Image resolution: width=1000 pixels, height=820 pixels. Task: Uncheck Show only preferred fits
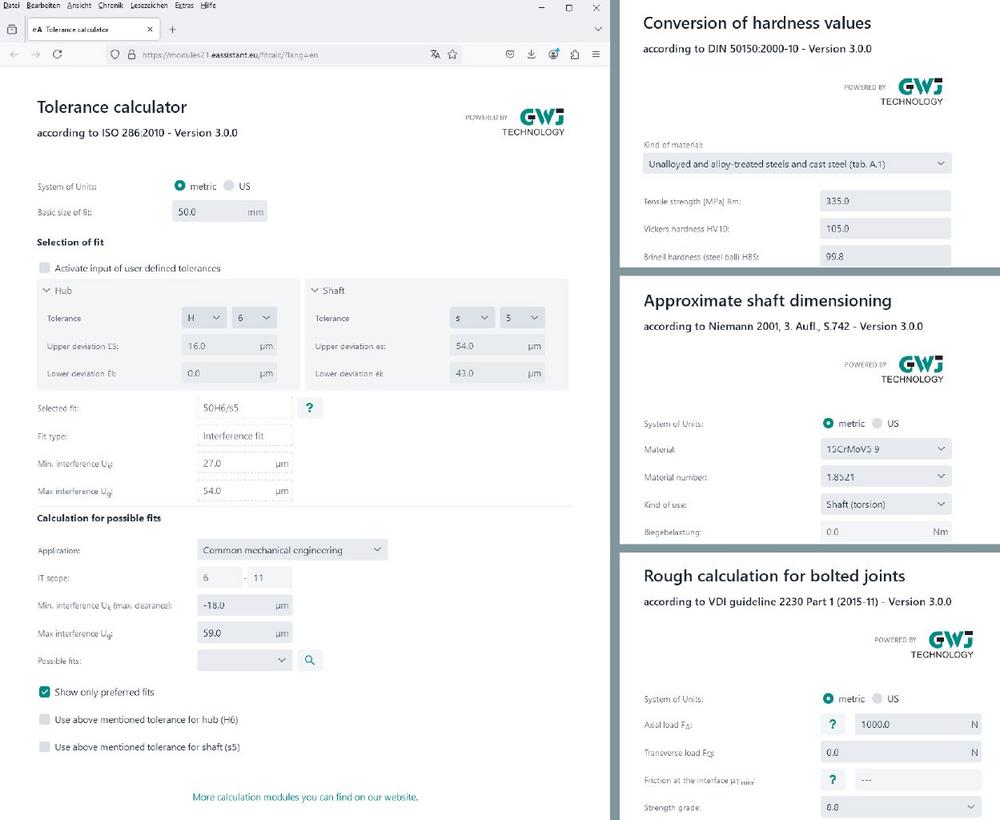[x=44, y=692]
